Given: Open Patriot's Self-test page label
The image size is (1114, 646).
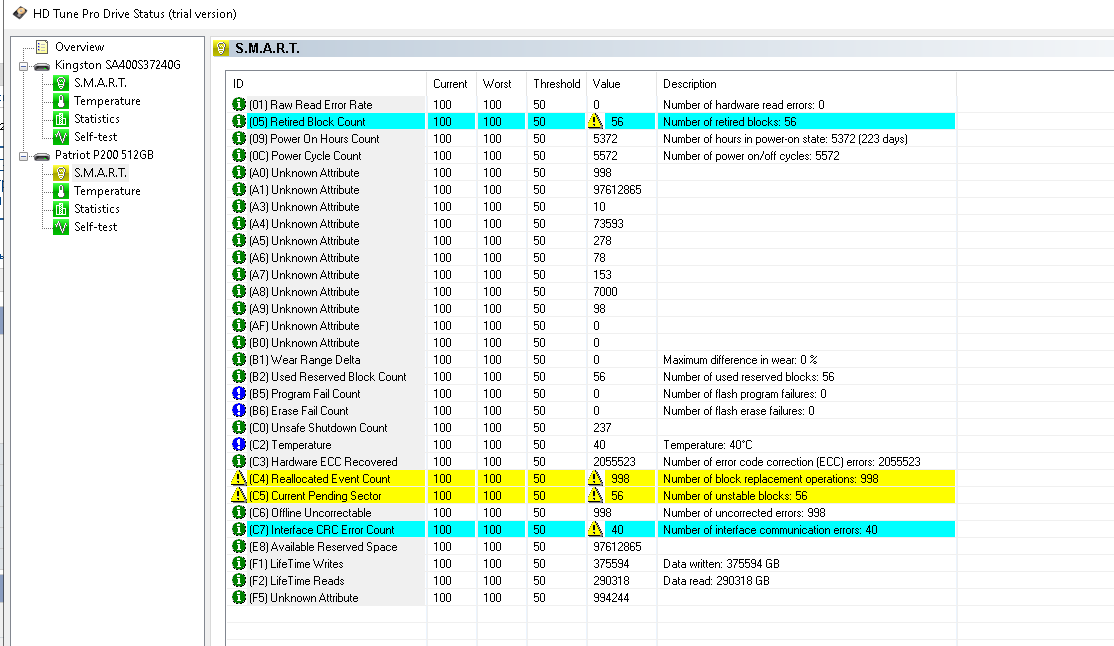Looking at the screenshot, I should pos(95,227).
